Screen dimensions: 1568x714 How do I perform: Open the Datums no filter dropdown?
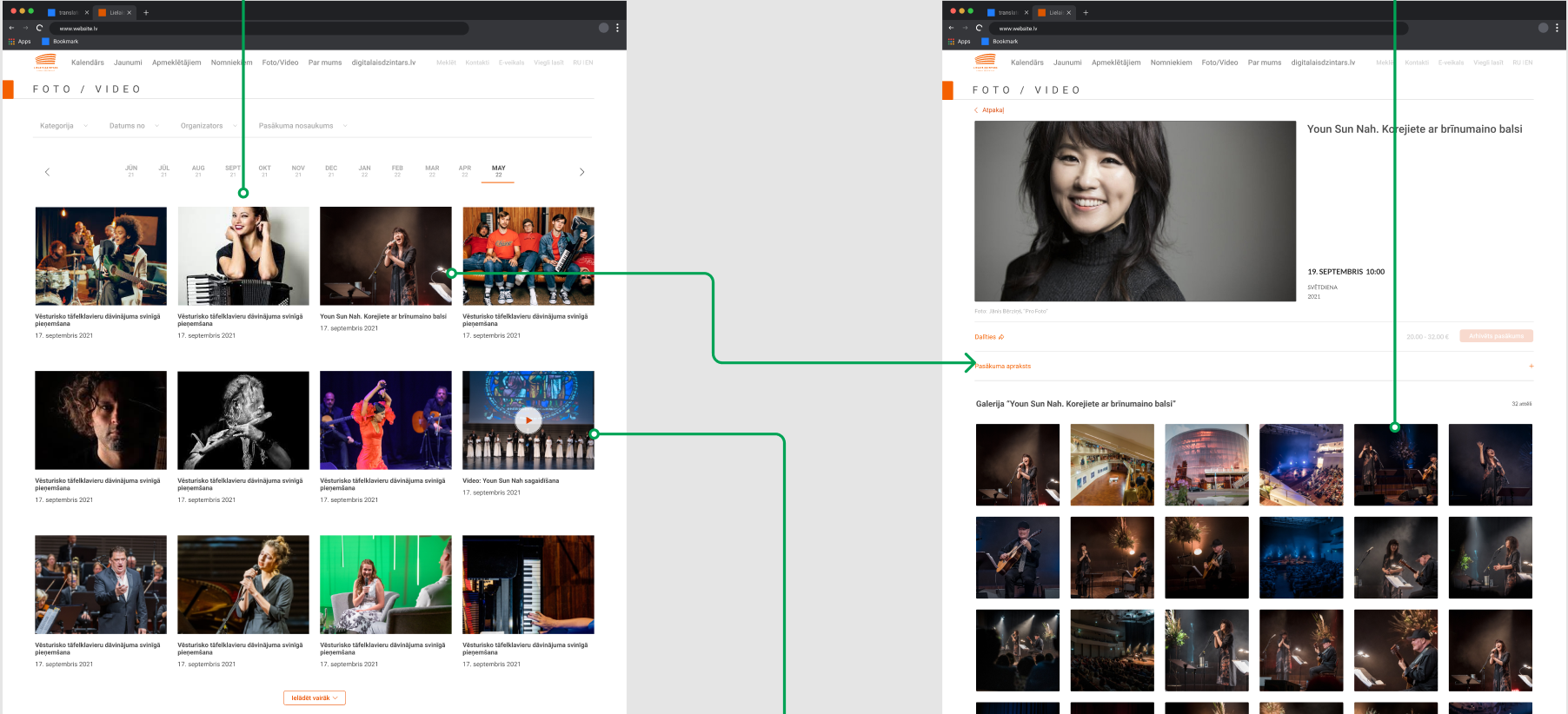pyautogui.click(x=134, y=126)
